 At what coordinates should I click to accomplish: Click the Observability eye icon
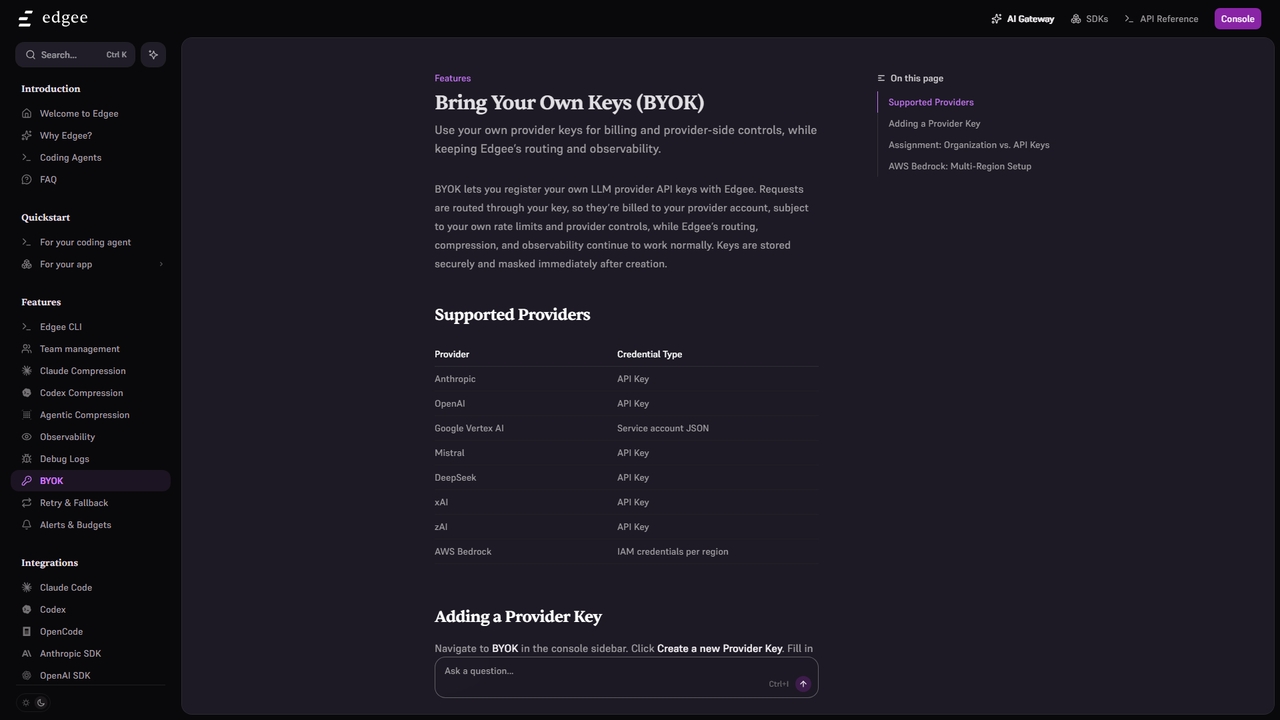(x=27, y=437)
